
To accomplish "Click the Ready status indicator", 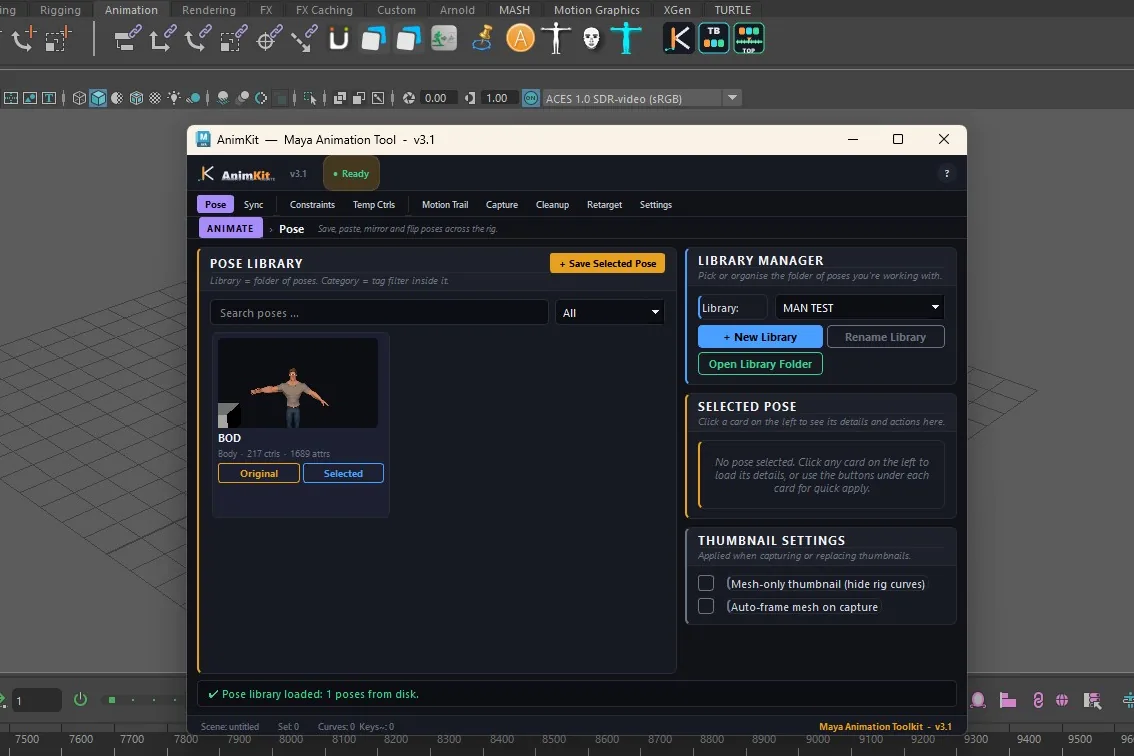I will point(351,174).
